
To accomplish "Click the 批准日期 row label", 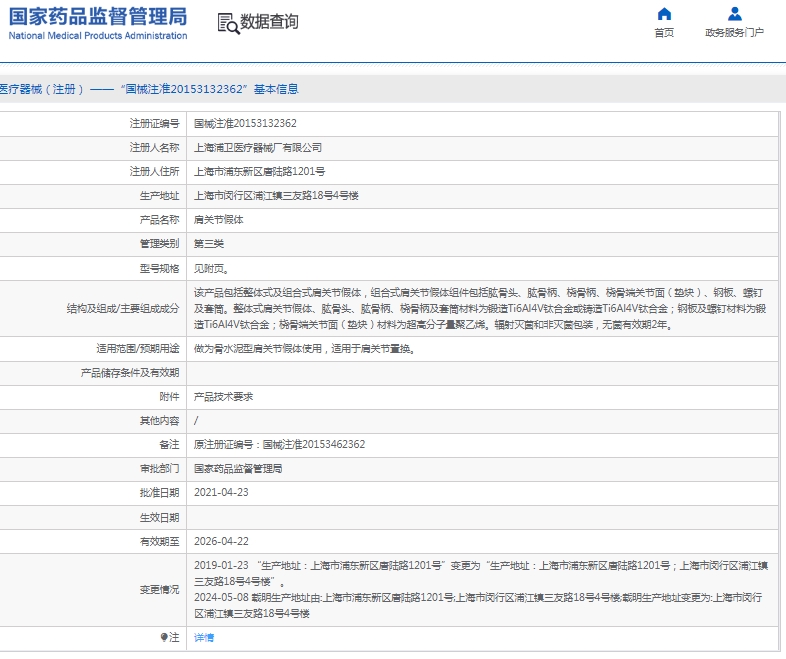I will (x=159, y=493).
